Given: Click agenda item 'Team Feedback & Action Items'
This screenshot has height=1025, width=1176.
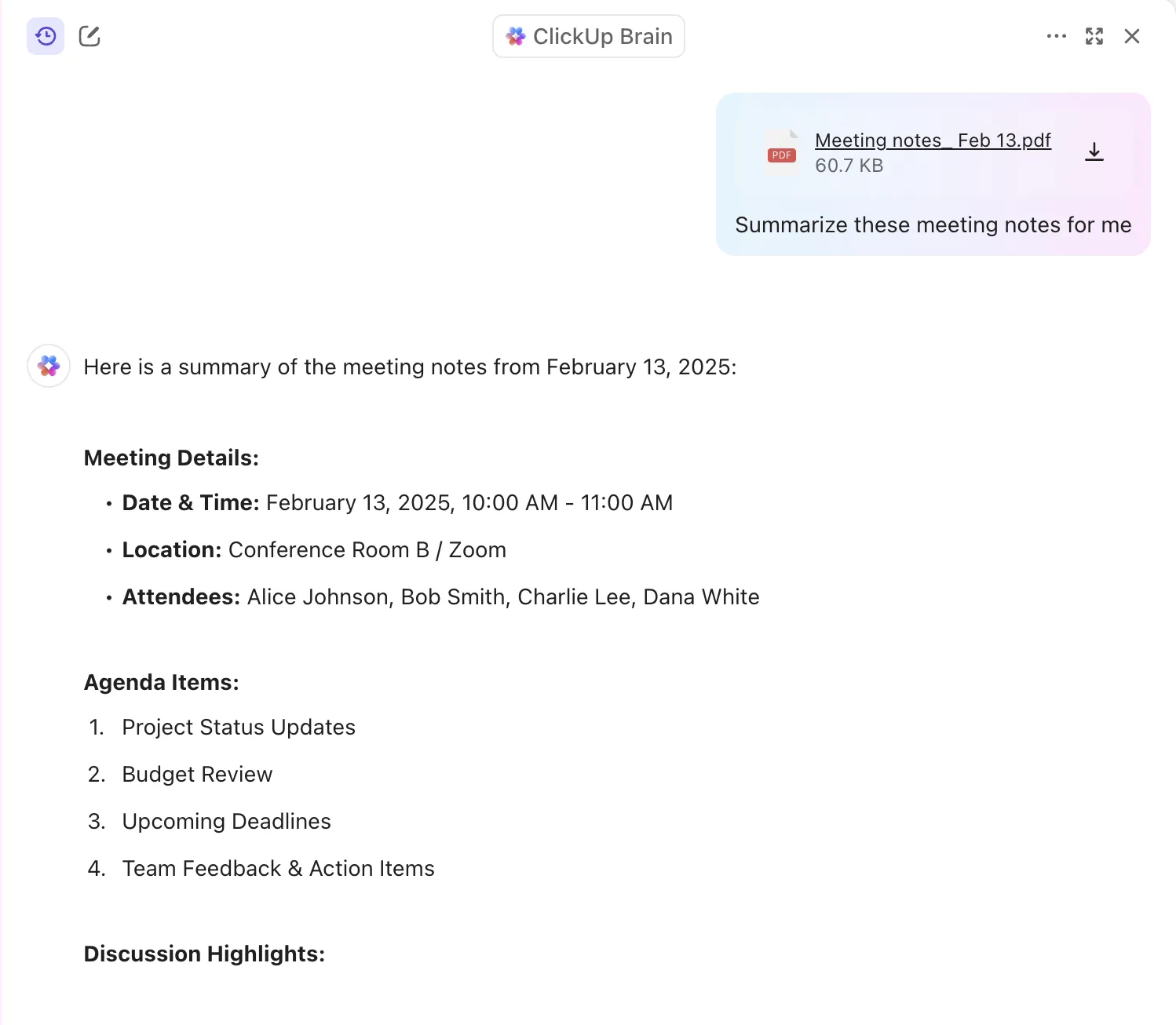Looking at the screenshot, I should click(278, 869).
